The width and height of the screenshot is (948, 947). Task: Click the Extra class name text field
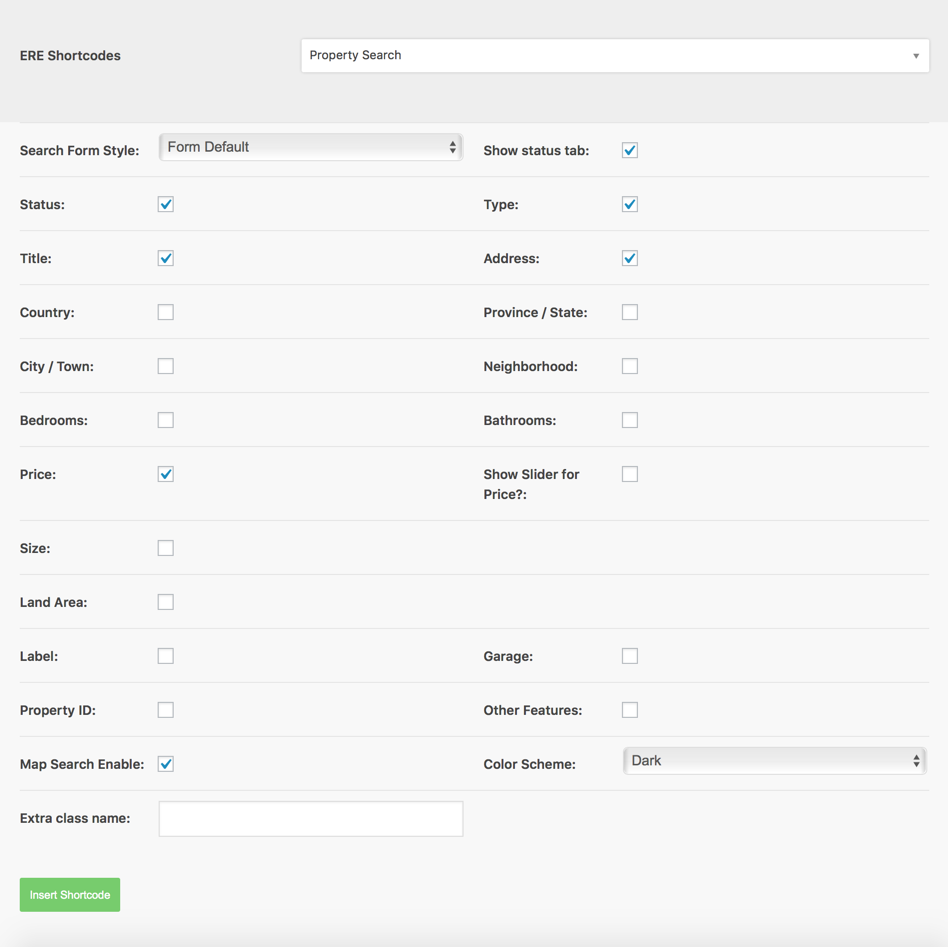coord(311,819)
